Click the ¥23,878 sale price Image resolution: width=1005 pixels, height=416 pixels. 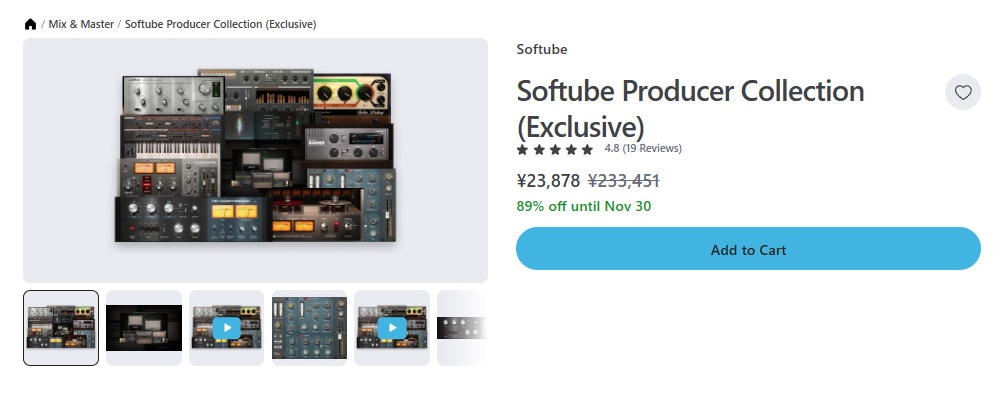[547, 181]
